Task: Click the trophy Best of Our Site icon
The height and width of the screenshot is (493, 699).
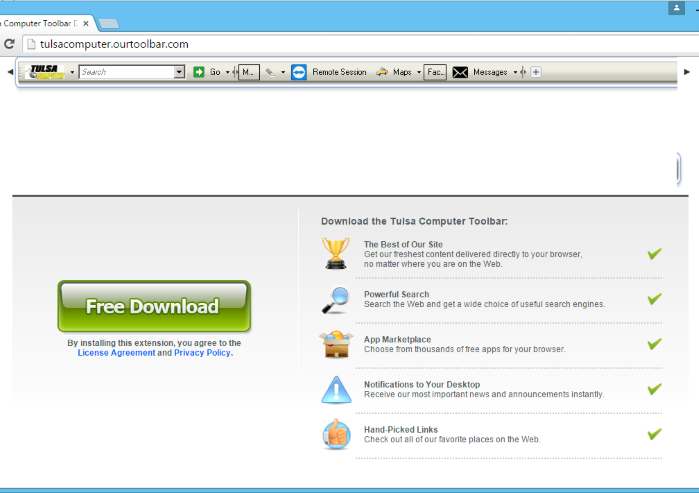Action: pos(336,253)
